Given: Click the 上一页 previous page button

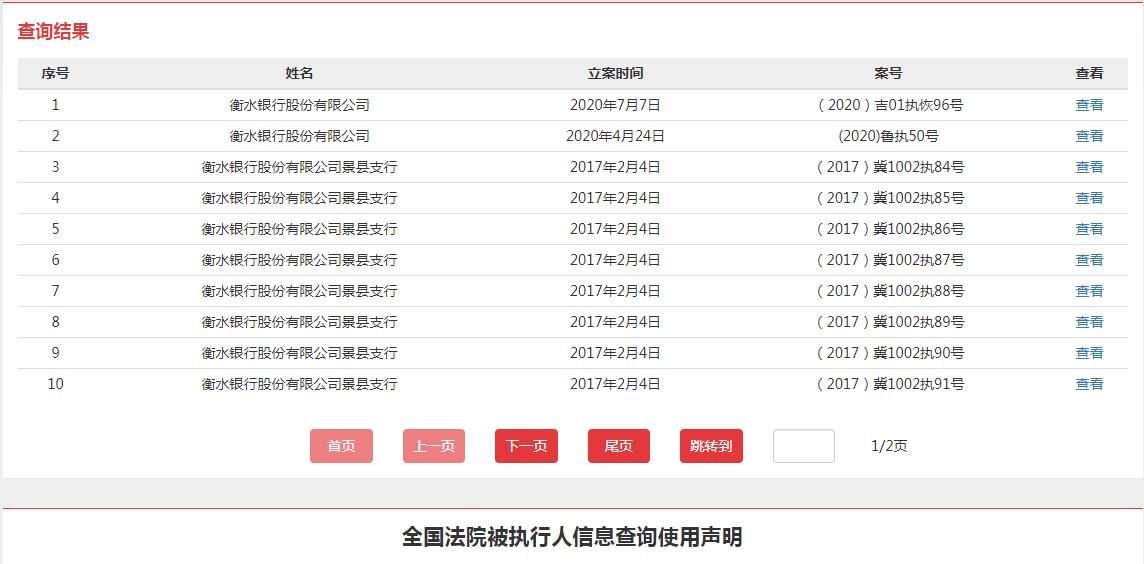Looking at the screenshot, I should coord(434,446).
